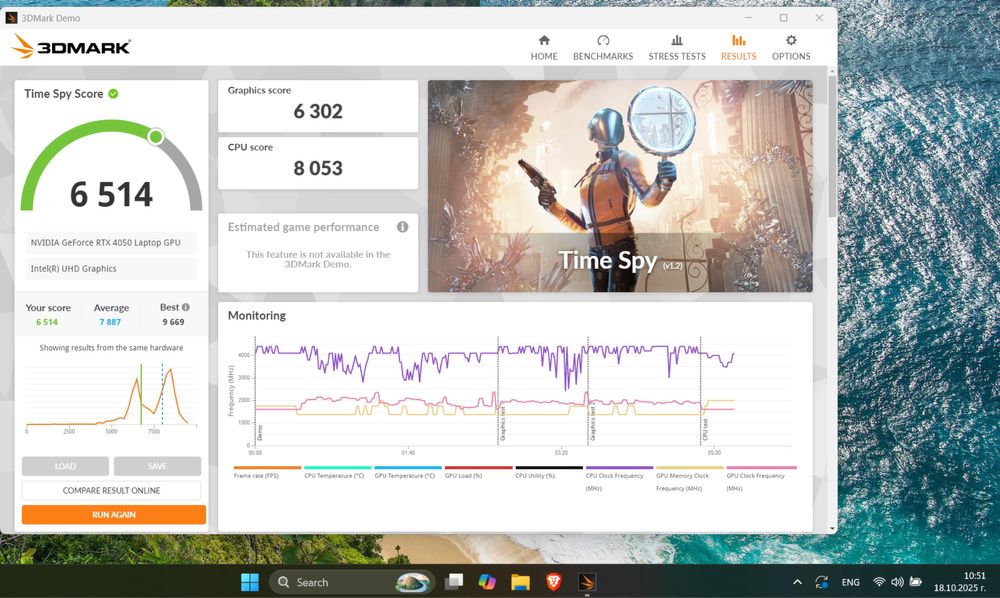Screen dimensions: 1000x598
Task: Click the volume speaker tray icon
Action: coord(897,582)
